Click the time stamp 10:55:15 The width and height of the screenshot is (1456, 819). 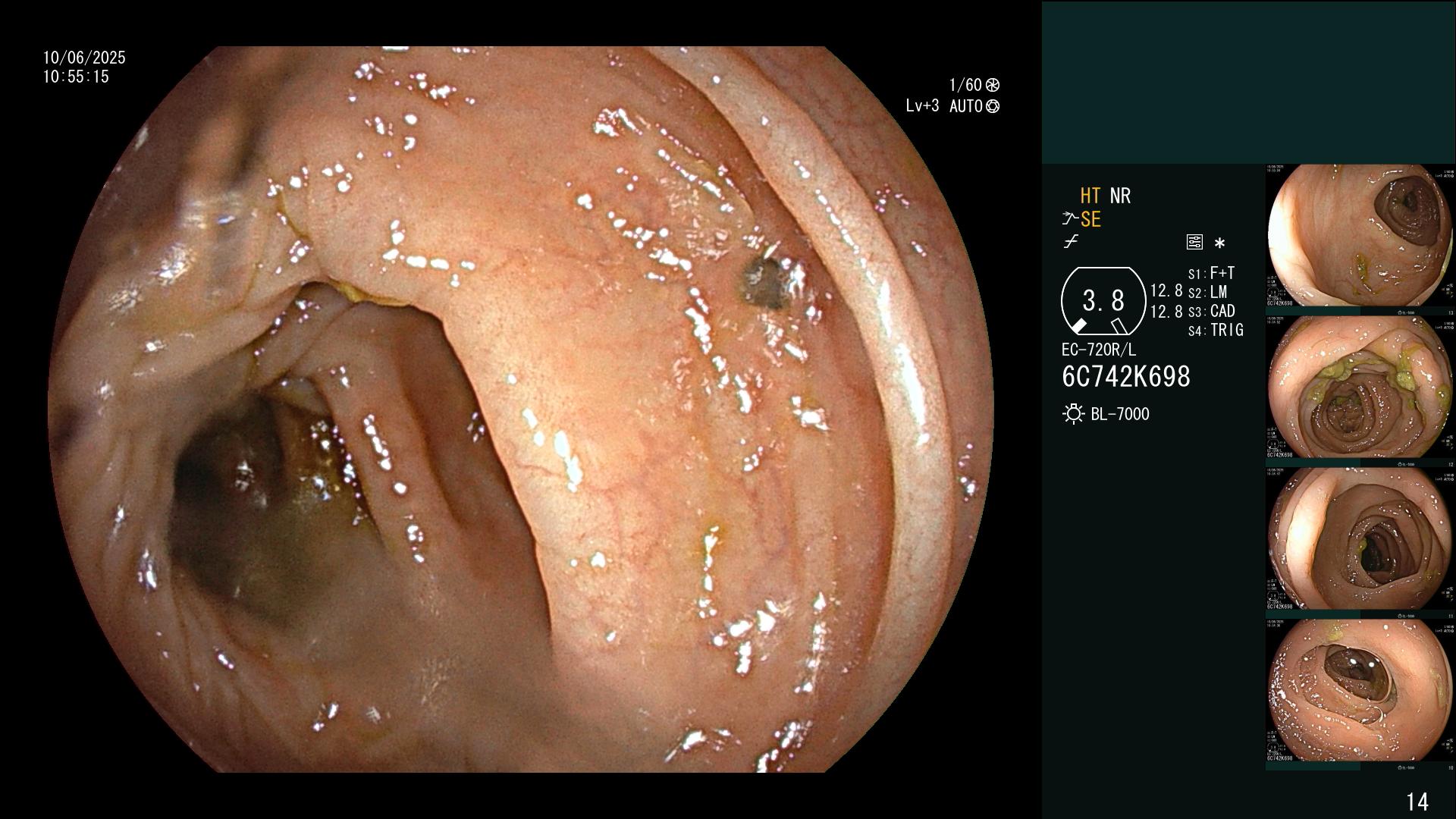(76, 77)
